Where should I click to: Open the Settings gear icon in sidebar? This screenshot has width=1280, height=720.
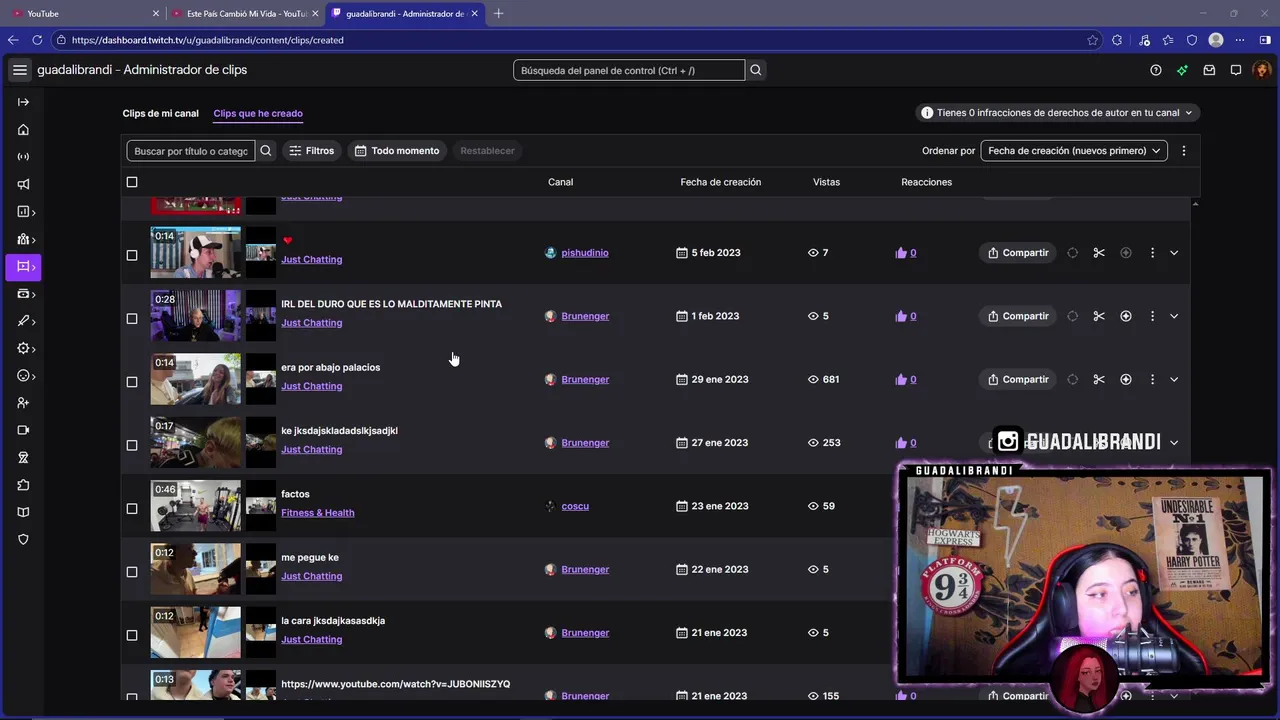[x=23, y=349]
